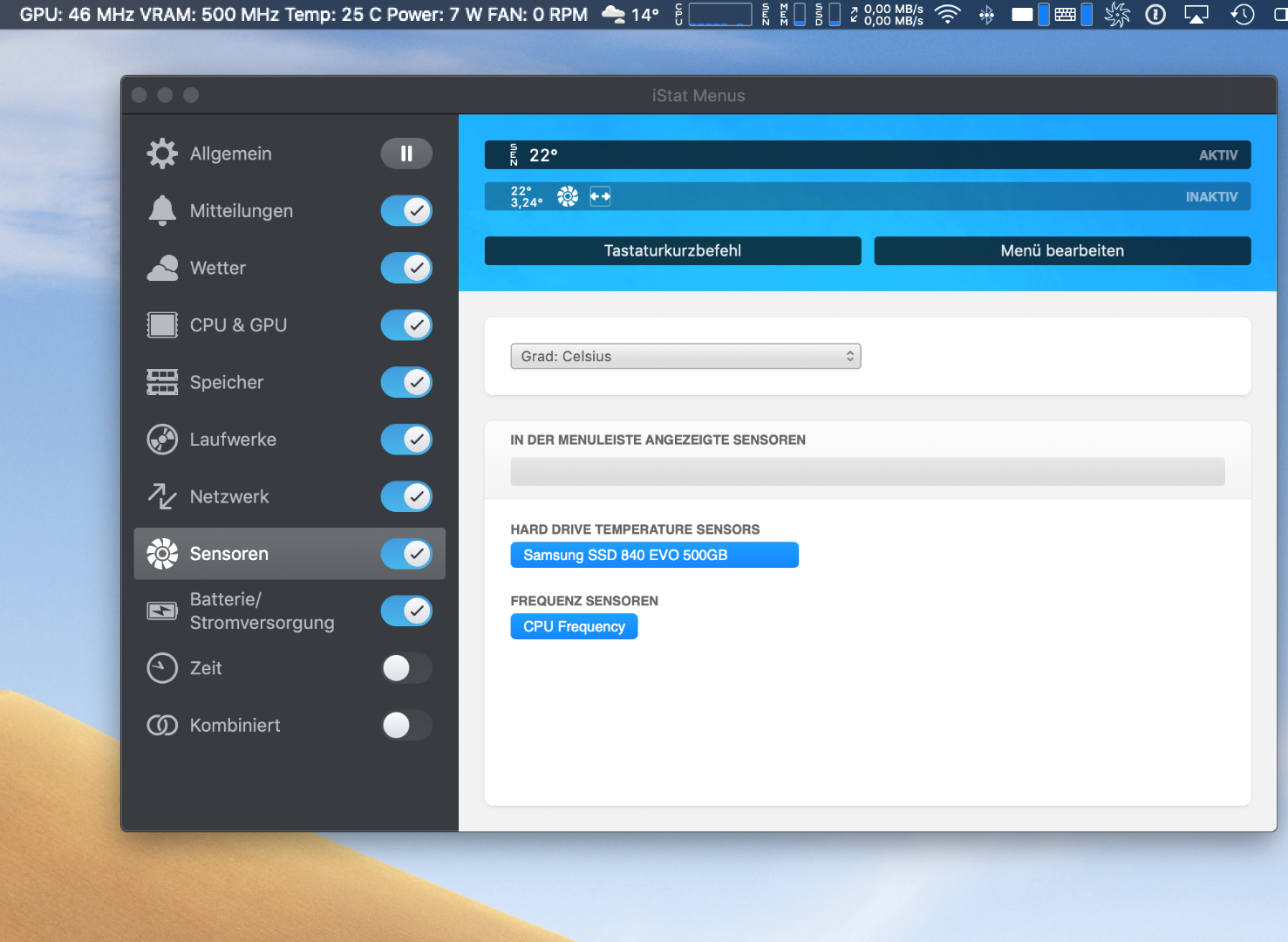The width and height of the screenshot is (1288, 942).
Task: Click the fan icon in the inactive menu row
Action: 568,196
